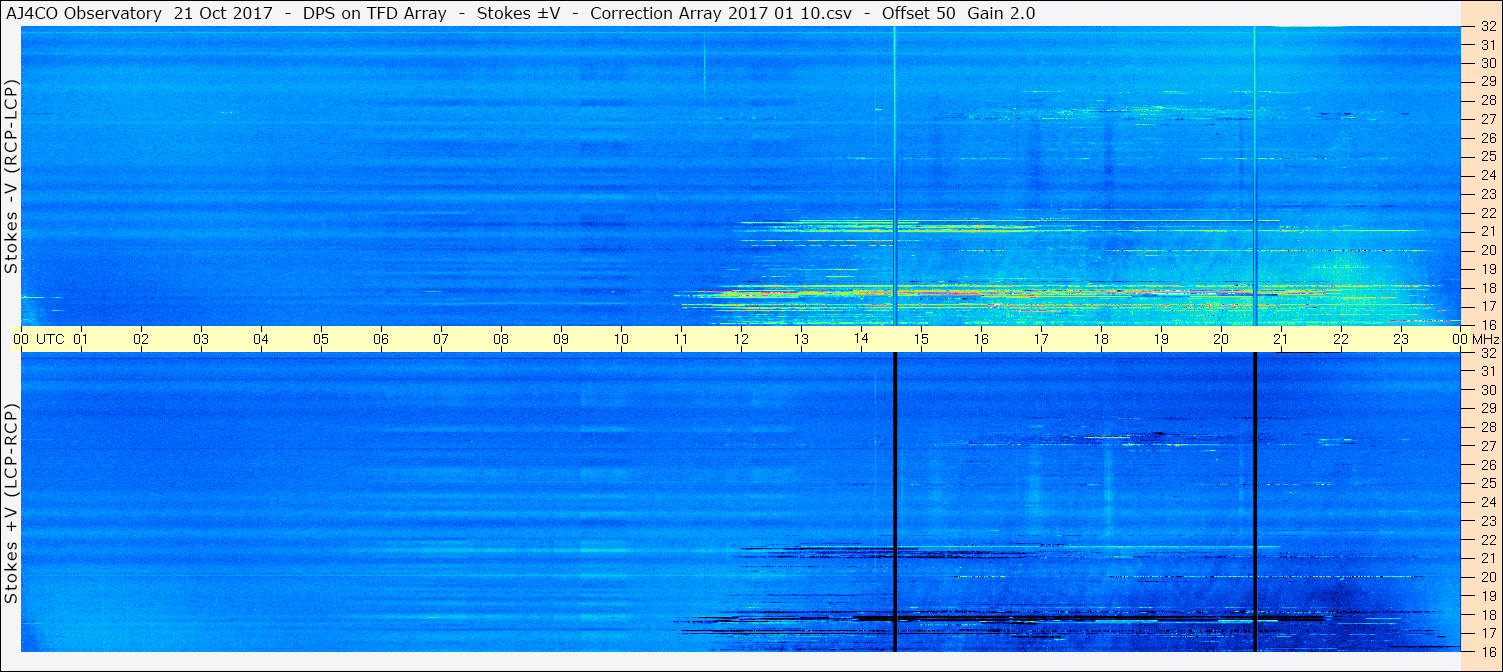Select the 20 hour tick on the time axis
The height and width of the screenshot is (672, 1503).
(1221, 339)
